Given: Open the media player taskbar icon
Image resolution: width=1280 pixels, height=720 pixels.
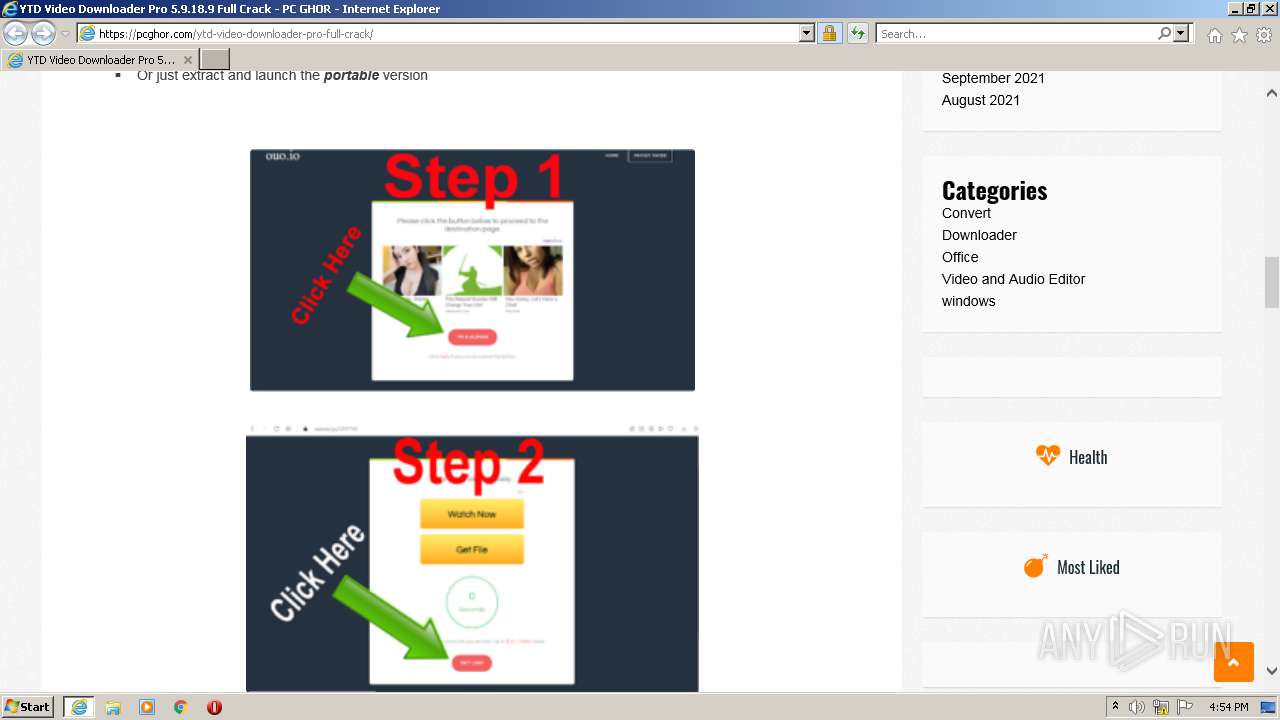Looking at the screenshot, I should (x=147, y=707).
